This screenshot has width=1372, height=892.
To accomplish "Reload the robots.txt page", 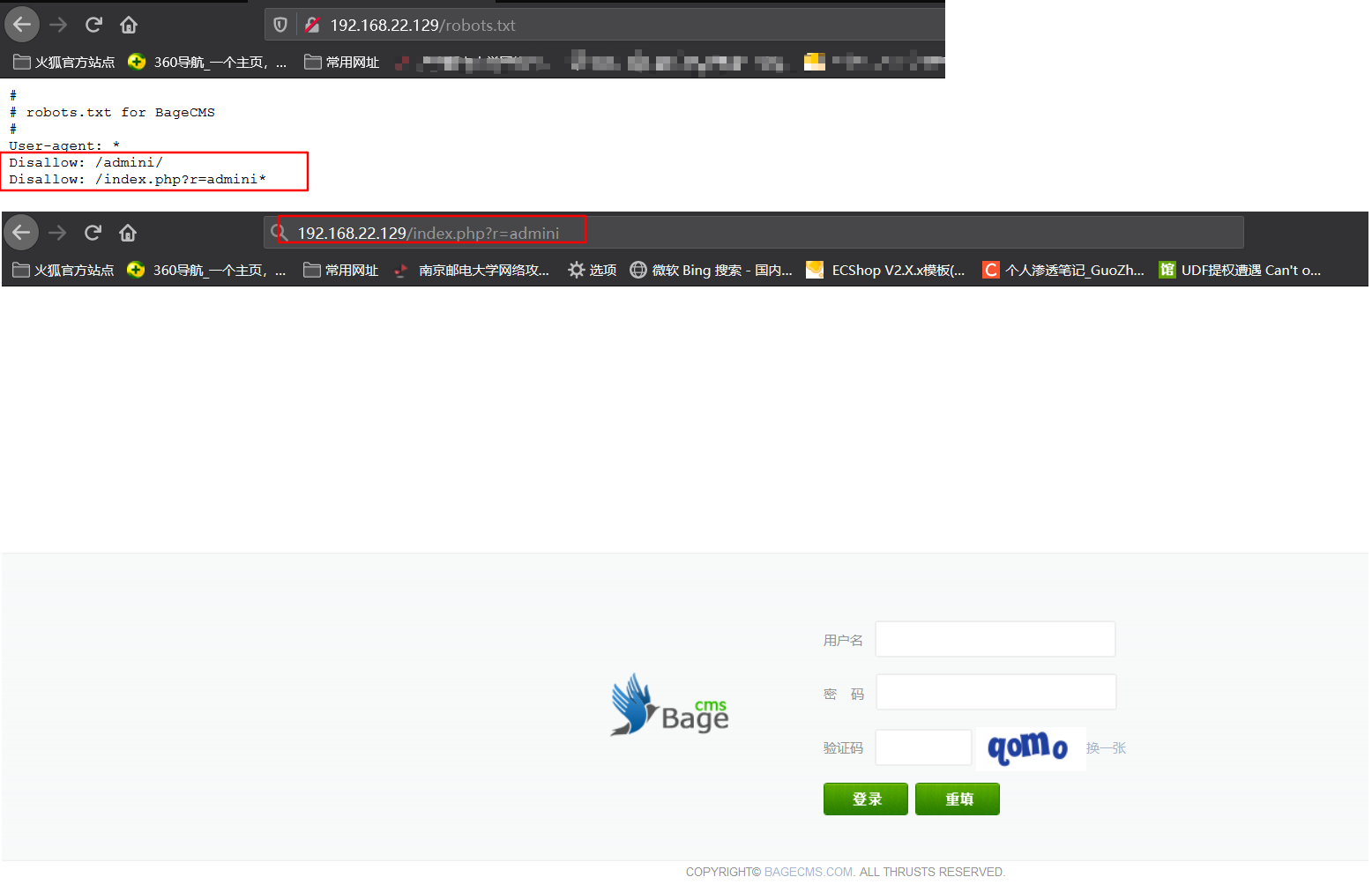I will coord(93,25).
